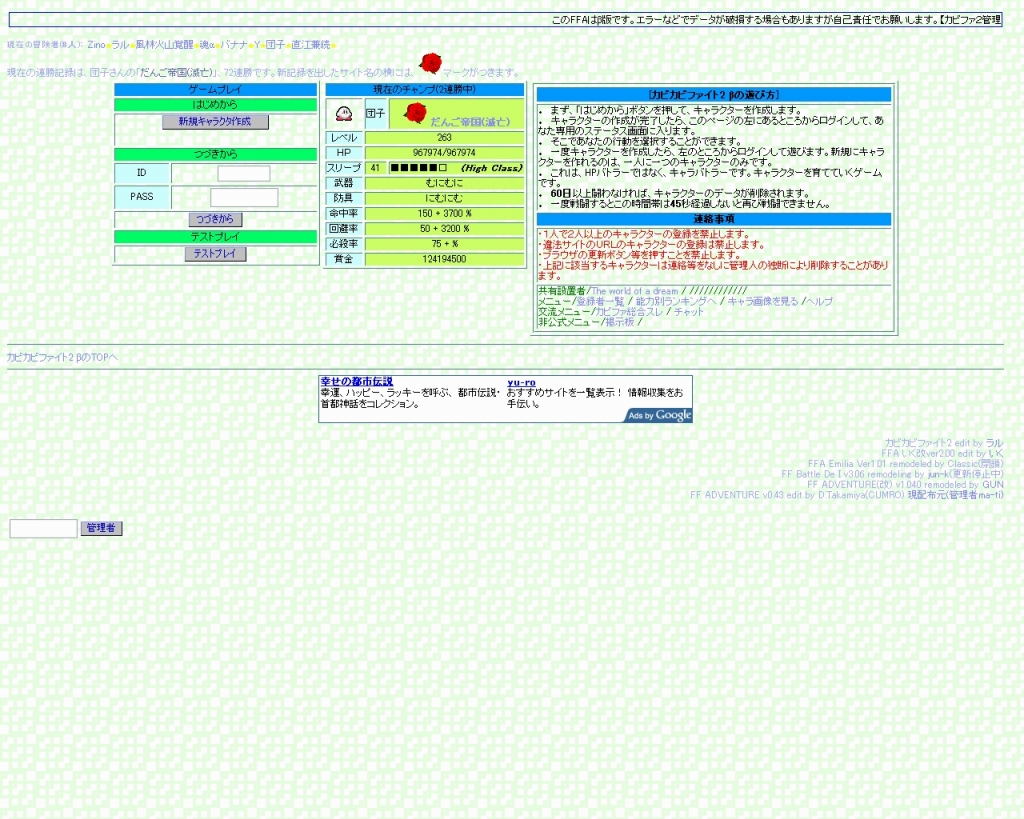This screenshot has height=819, width=1024.
Task: Click the つづきから login button
Action: tap(215, 219)
